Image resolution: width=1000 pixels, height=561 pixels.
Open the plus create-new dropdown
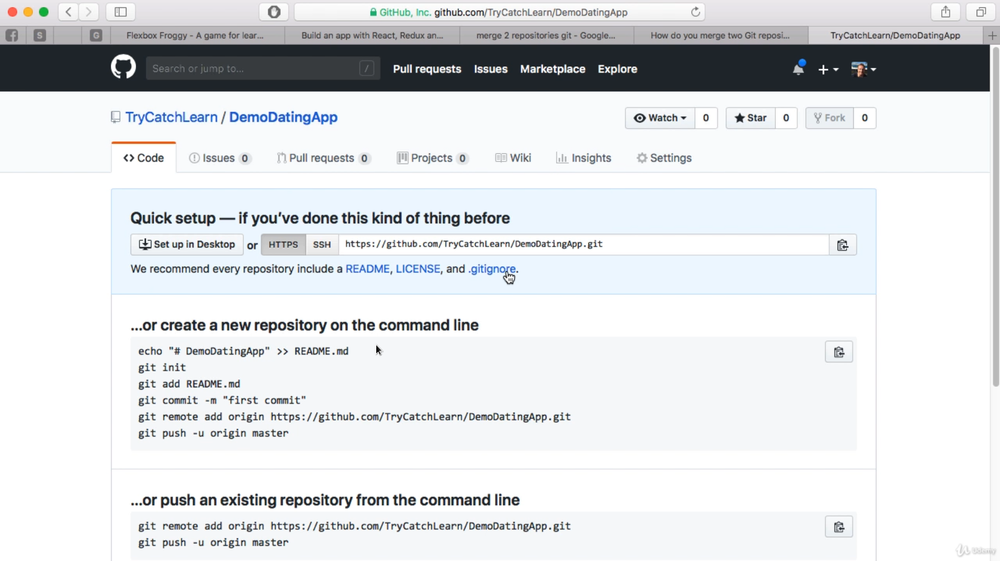[x=827, y=69]
